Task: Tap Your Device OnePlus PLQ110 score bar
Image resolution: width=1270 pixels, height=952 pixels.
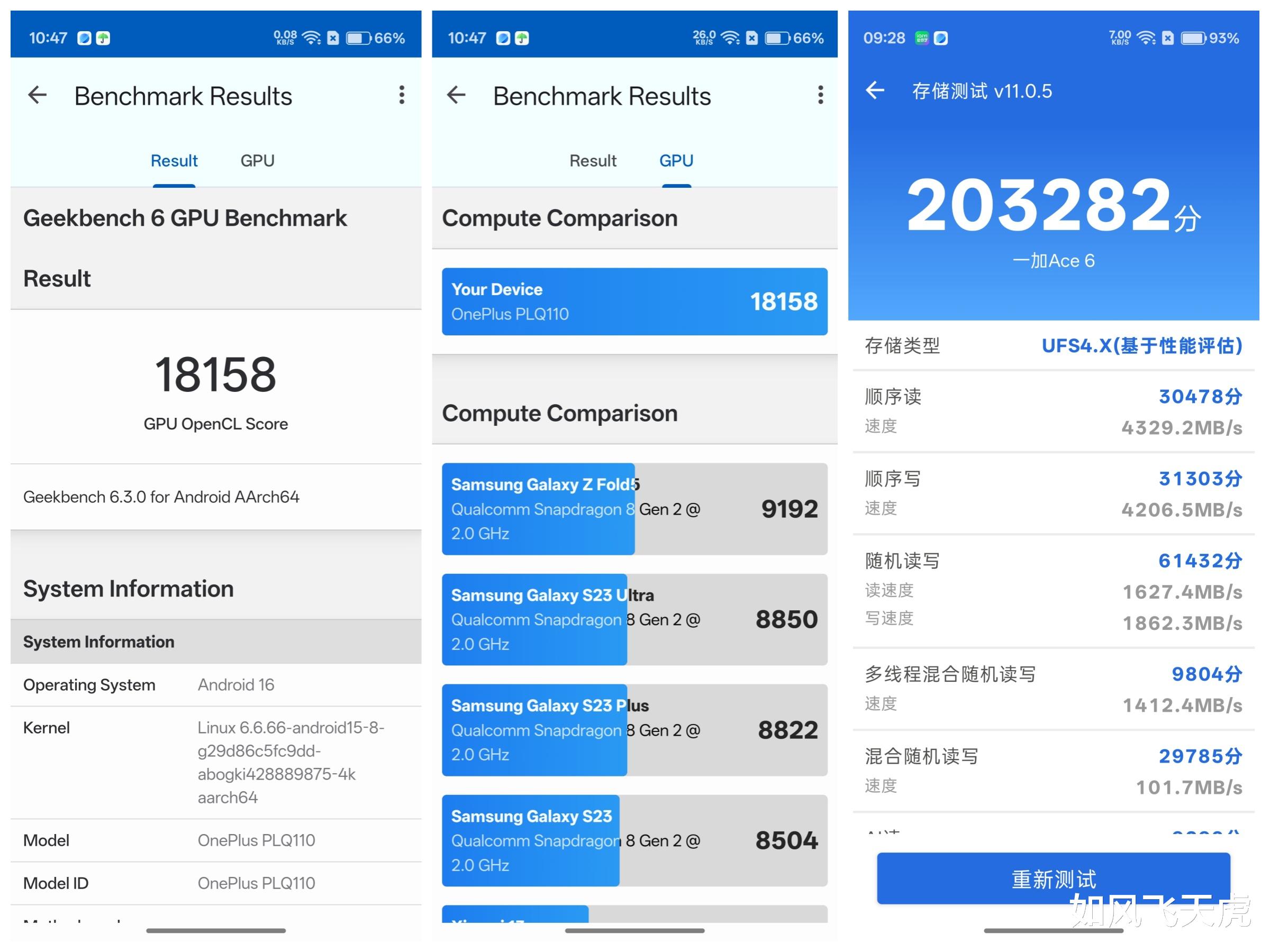Action: tap(634, 302)
